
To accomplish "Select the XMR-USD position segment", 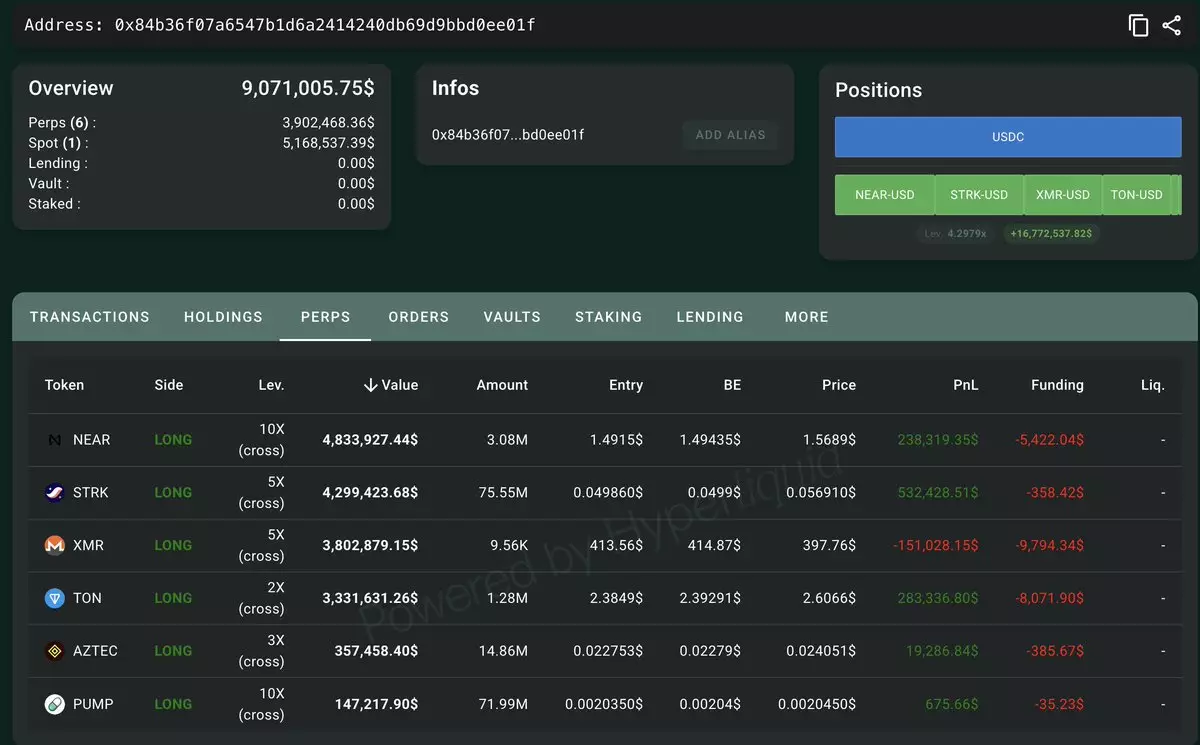I will pyautogui.click(x=1063, y=195).
